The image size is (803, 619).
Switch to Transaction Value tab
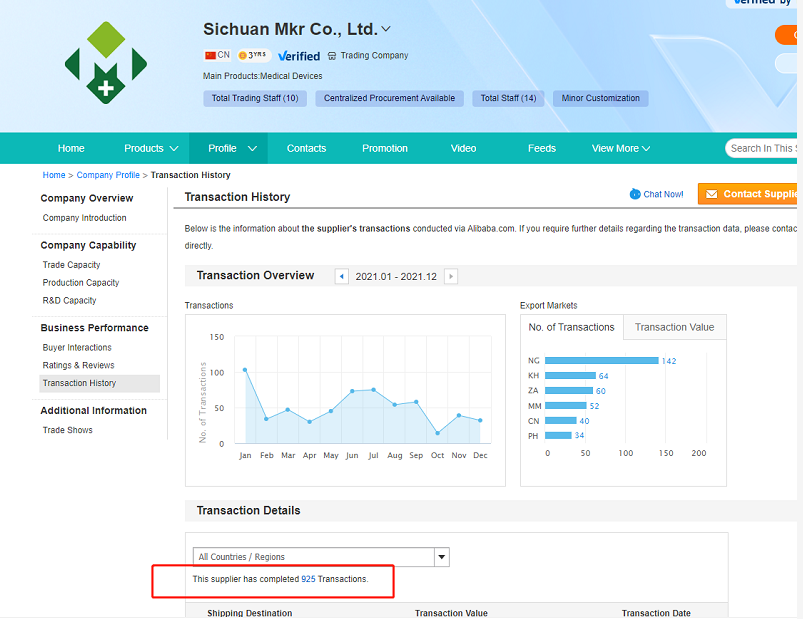pos(674,327)
